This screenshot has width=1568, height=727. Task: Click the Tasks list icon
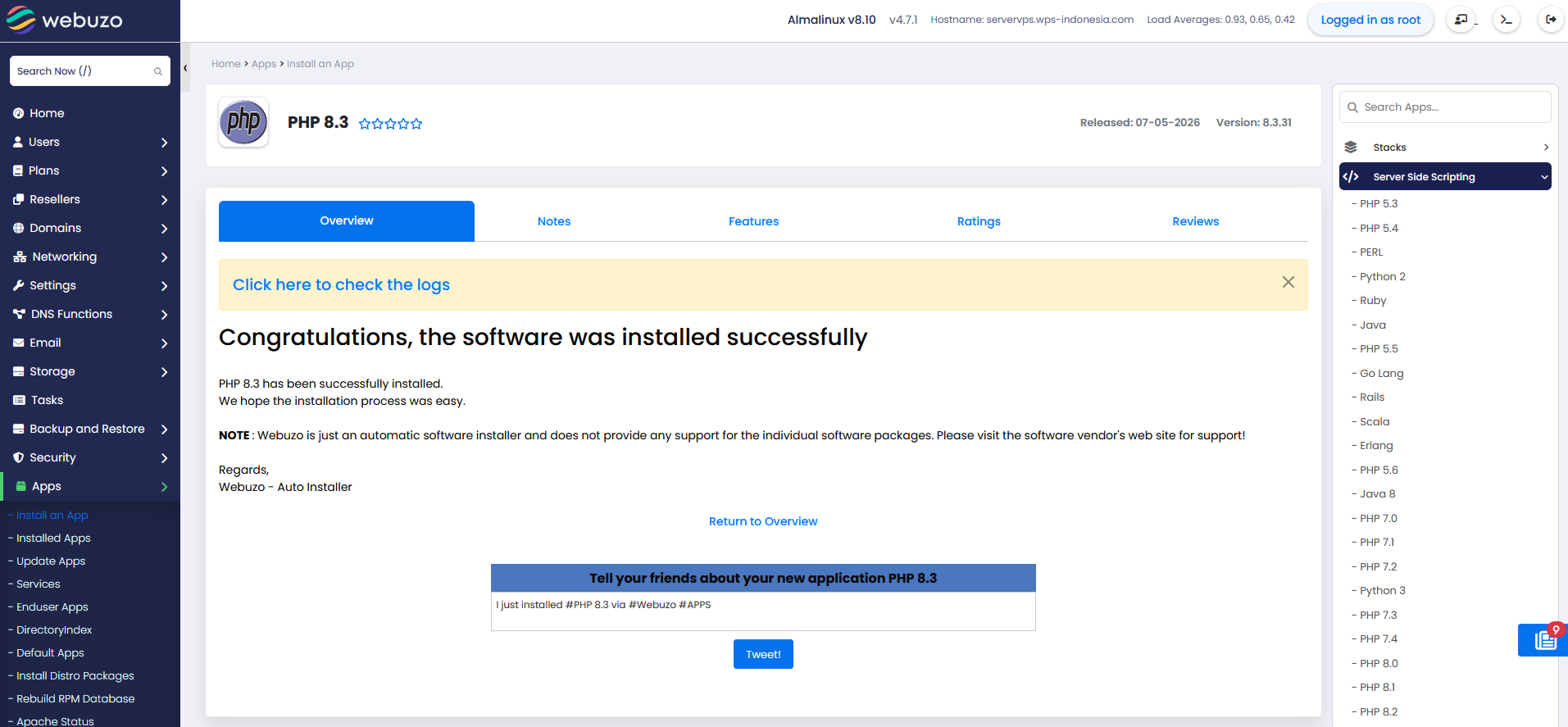point(19,400)
